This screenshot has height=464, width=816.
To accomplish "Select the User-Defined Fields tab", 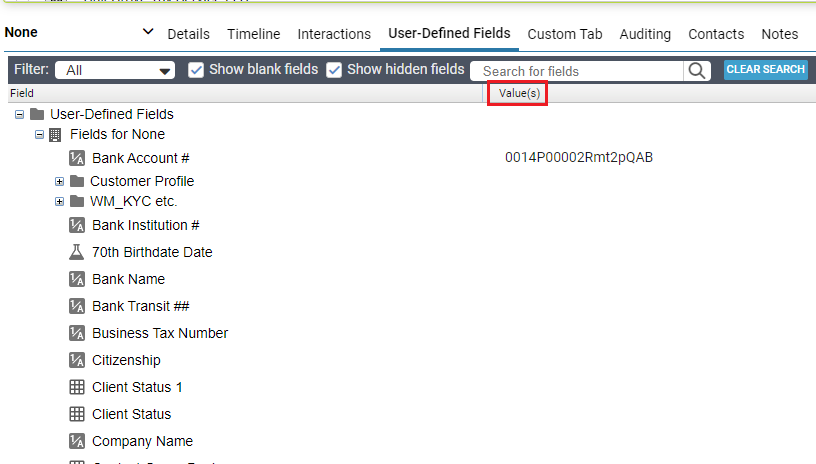I will pyautogui.click(x=449, y=33).
